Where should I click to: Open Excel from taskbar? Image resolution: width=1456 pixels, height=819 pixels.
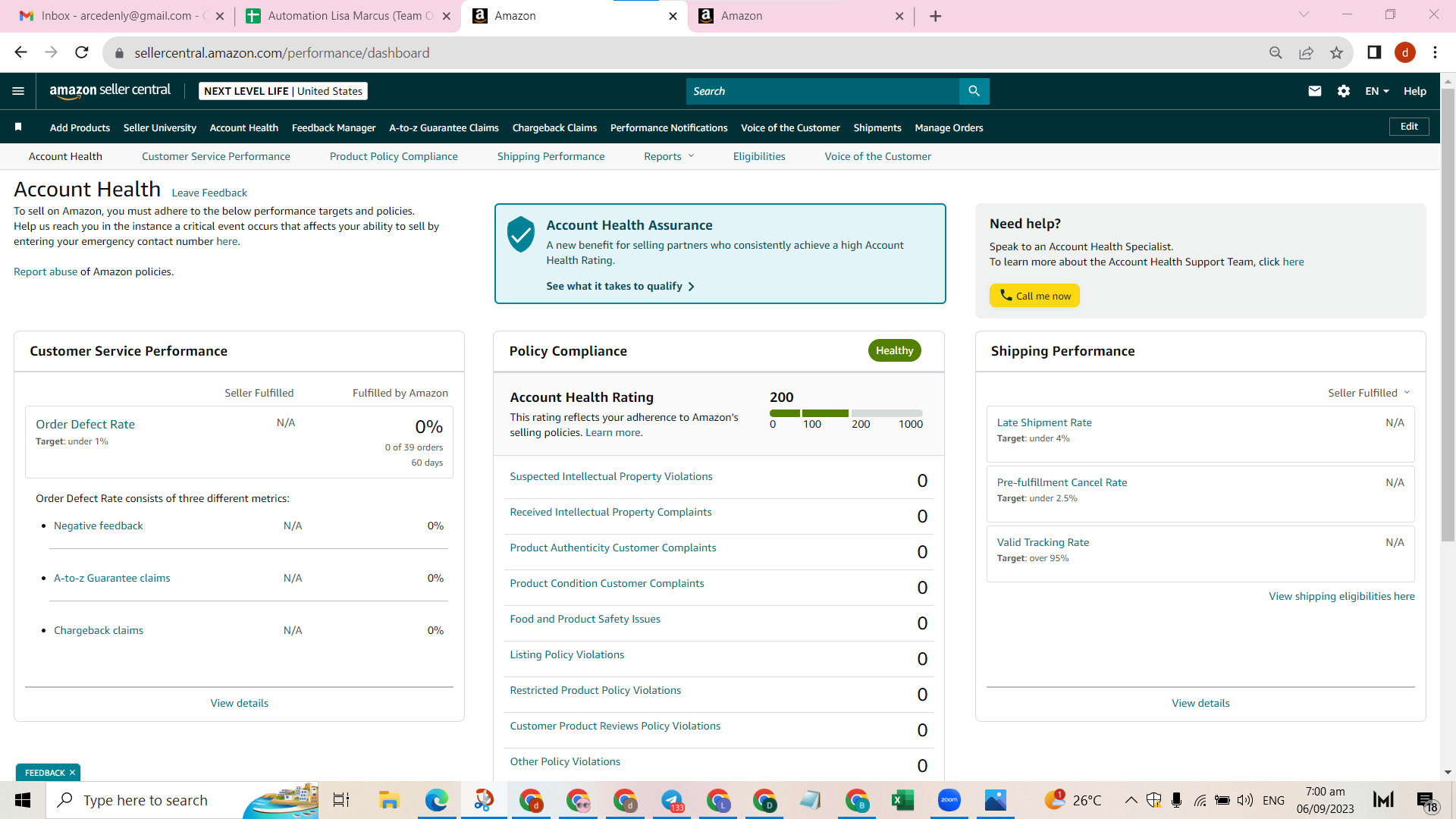(902, 800)
